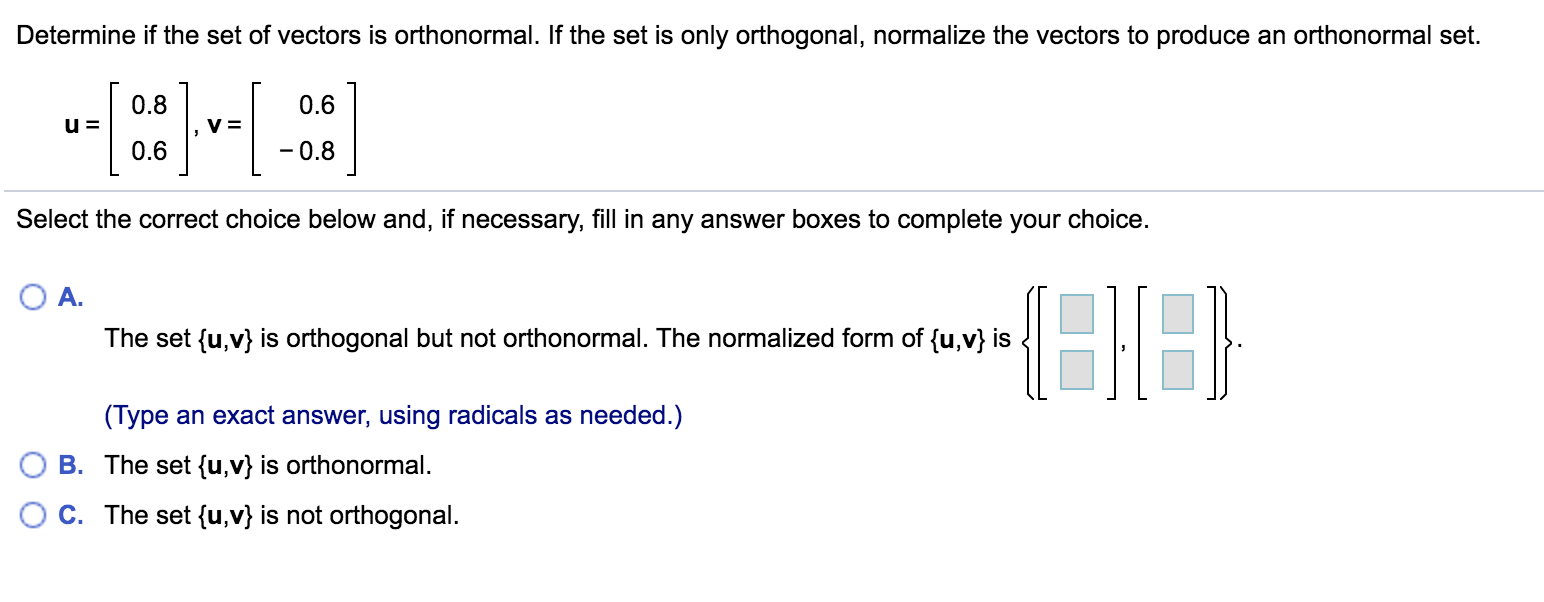Select answer choice A radio button
The height and width of the screenshot is (602, 1544).
click(x=33, y=295)
